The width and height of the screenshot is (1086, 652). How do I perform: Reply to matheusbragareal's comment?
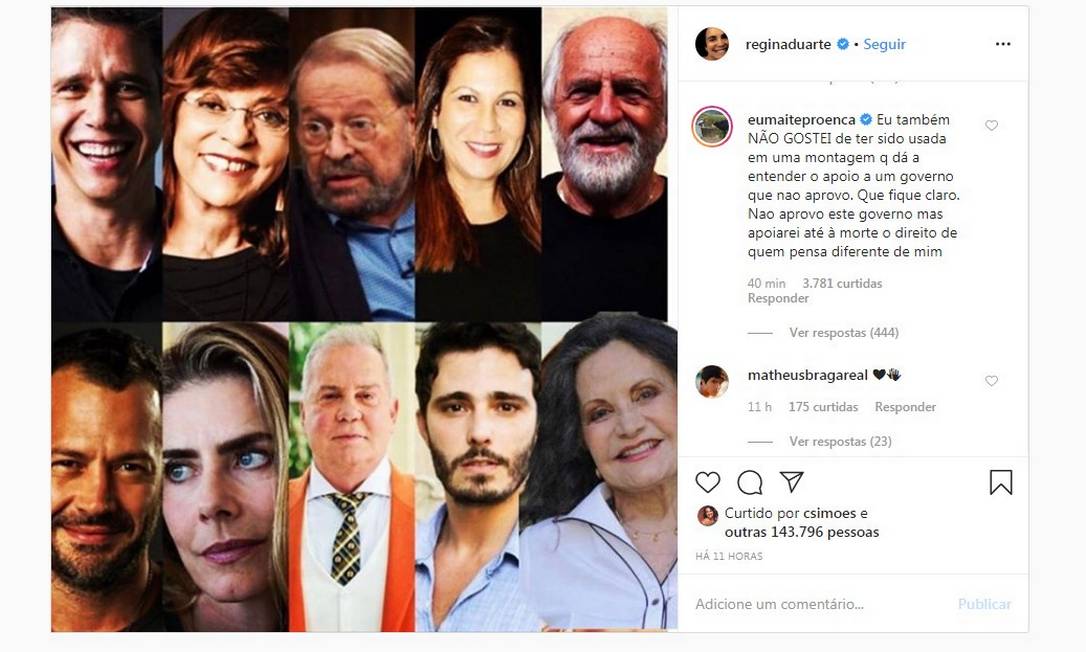click(x=905, y=407)
